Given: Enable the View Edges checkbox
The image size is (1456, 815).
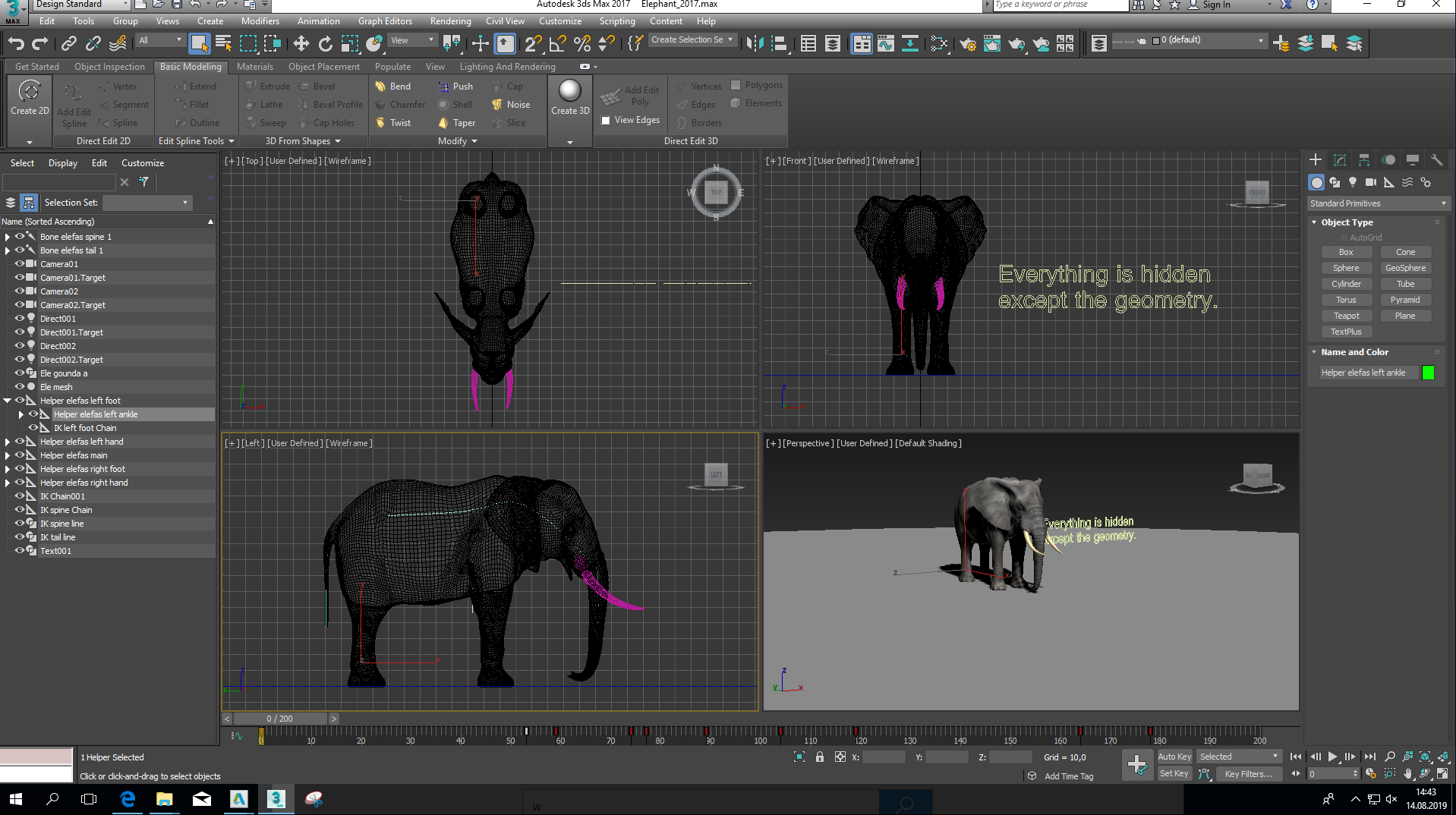Looking at the screenshot, I should (x=606, y=120).
